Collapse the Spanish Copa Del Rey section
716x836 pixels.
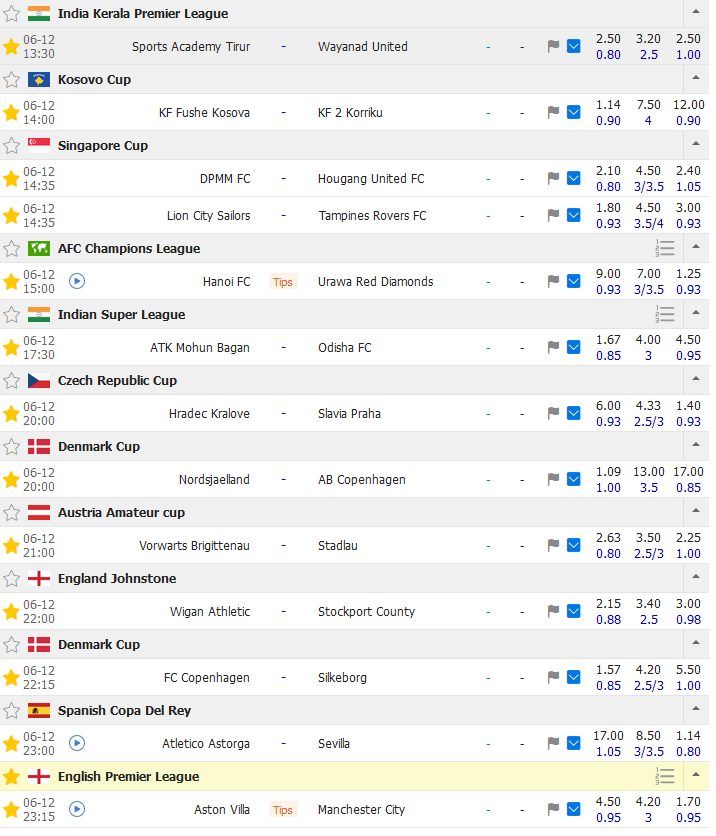click(695, 711)
